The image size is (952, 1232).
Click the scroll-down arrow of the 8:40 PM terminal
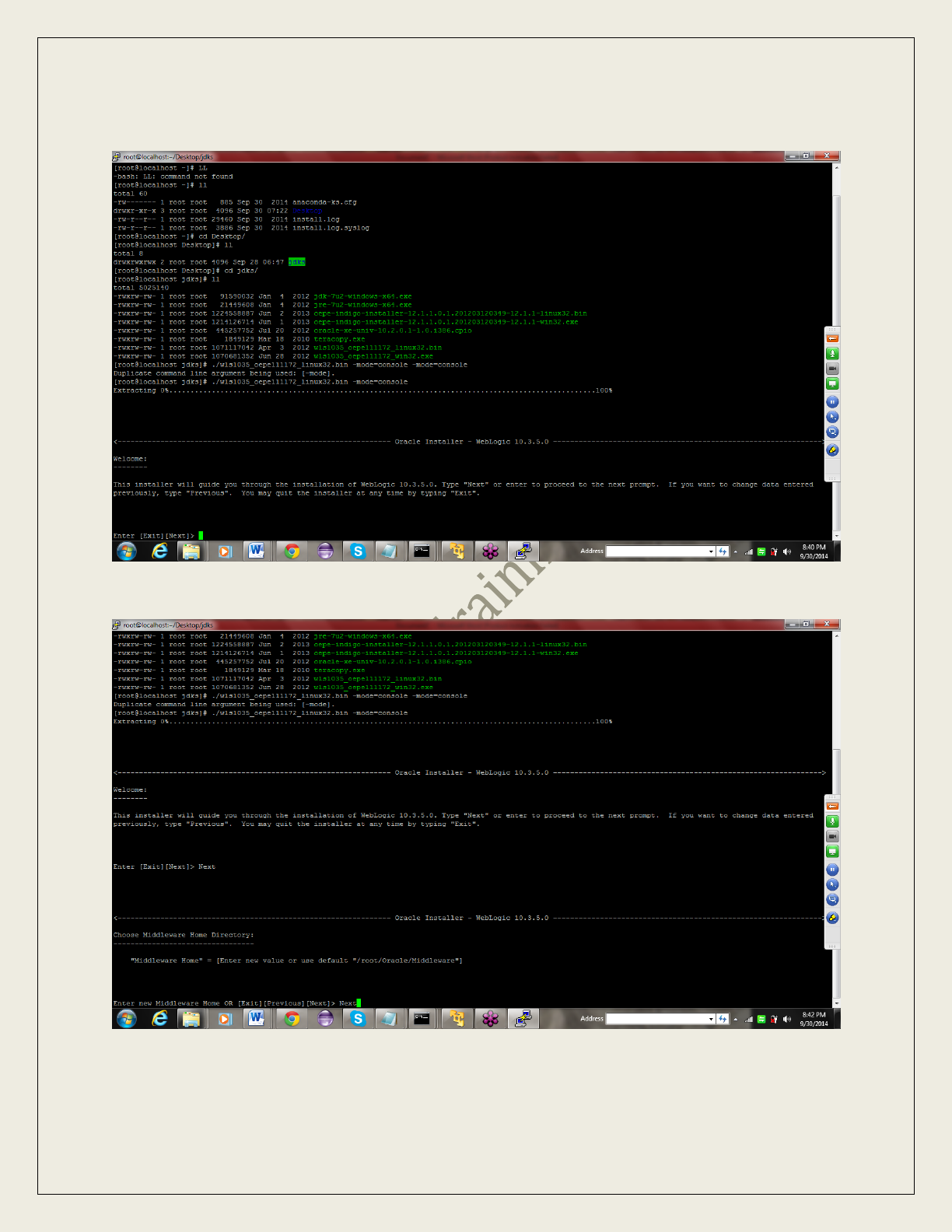(837, 536)
